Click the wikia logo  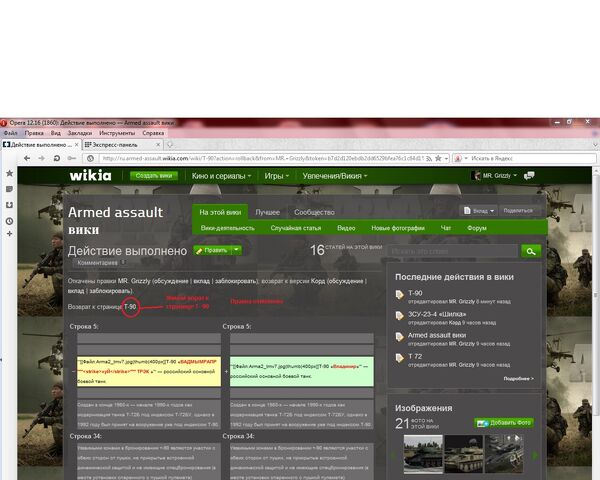pos(90,175)
